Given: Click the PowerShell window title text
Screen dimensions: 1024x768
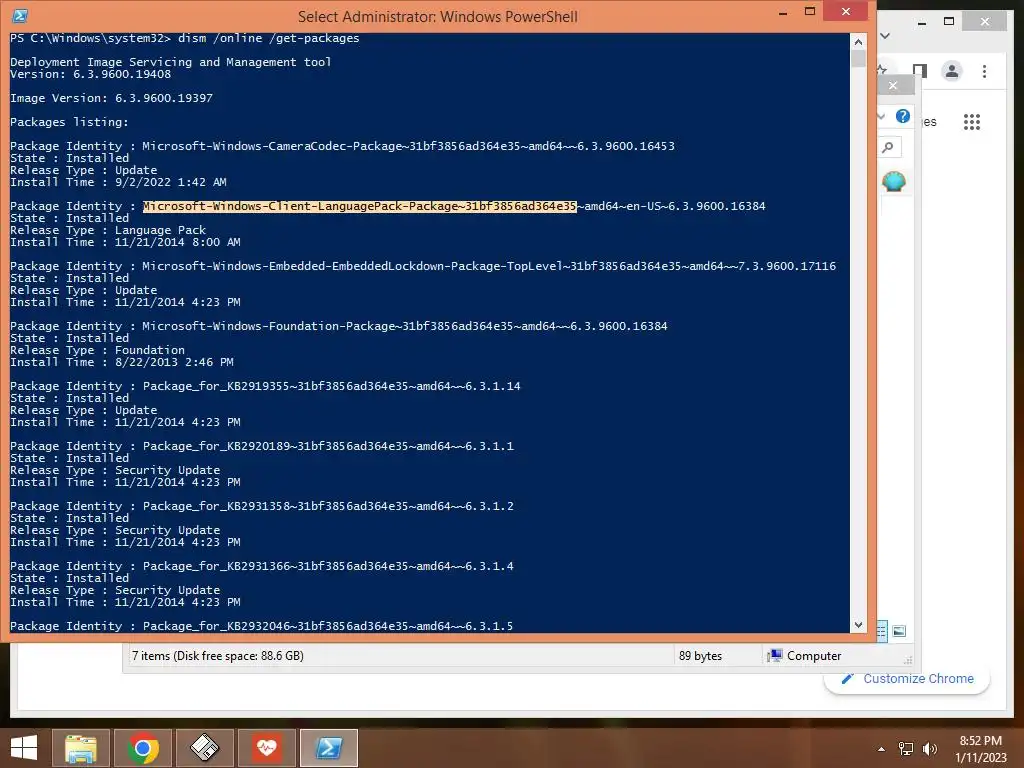Looking at the screenshot, I should click(x=438, y=16).
